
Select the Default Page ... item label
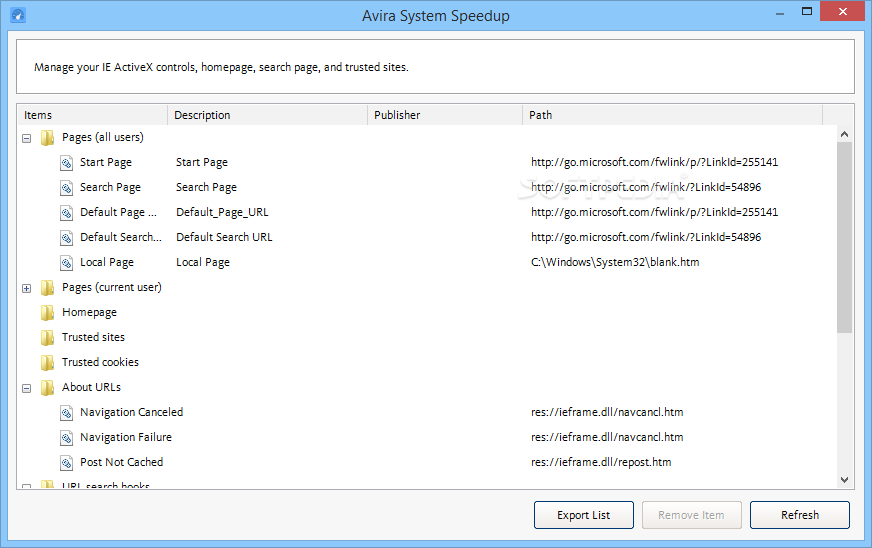(118, 213)
